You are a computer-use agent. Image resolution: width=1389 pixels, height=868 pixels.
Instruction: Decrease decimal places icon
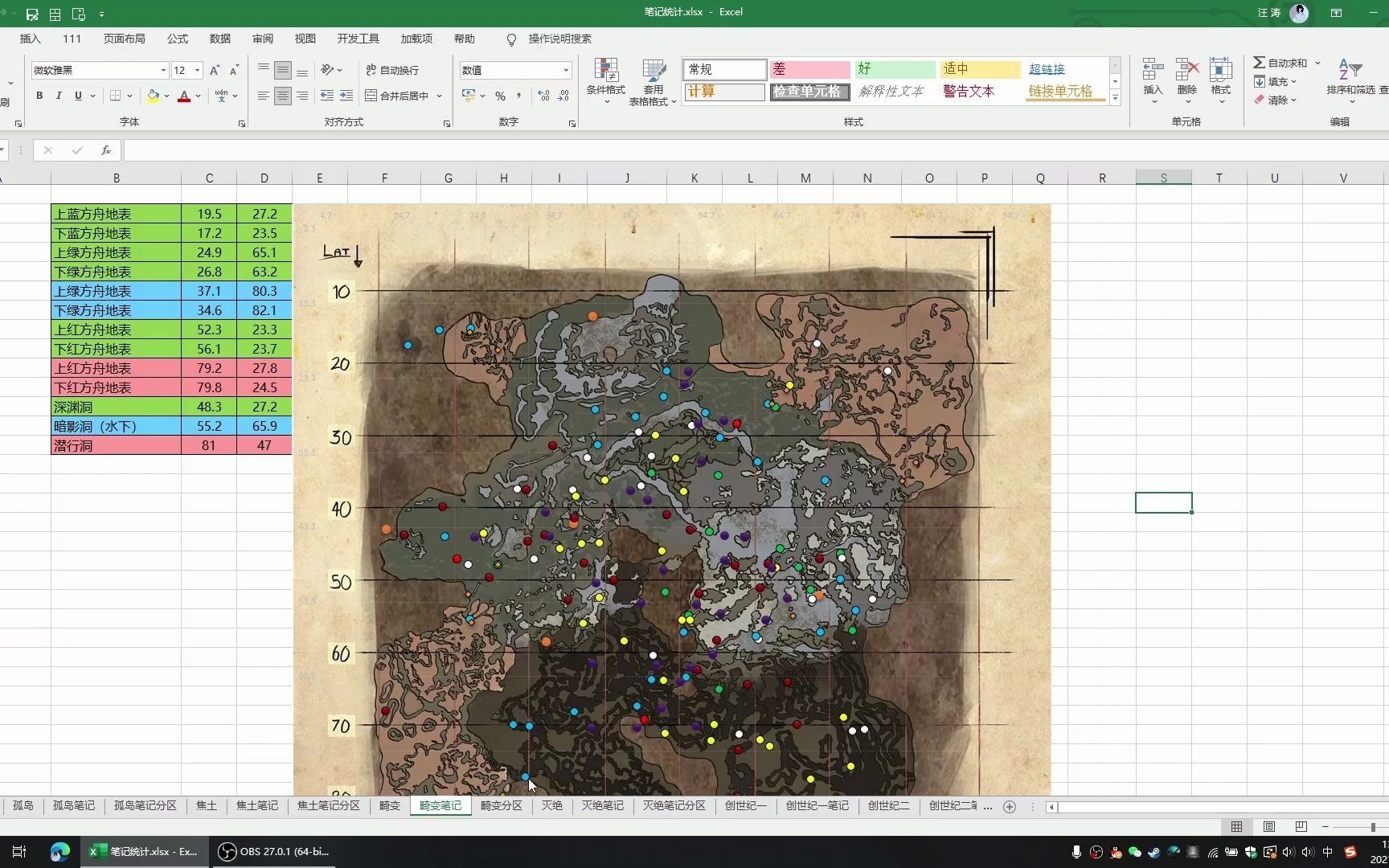click(x=563, y=96)
